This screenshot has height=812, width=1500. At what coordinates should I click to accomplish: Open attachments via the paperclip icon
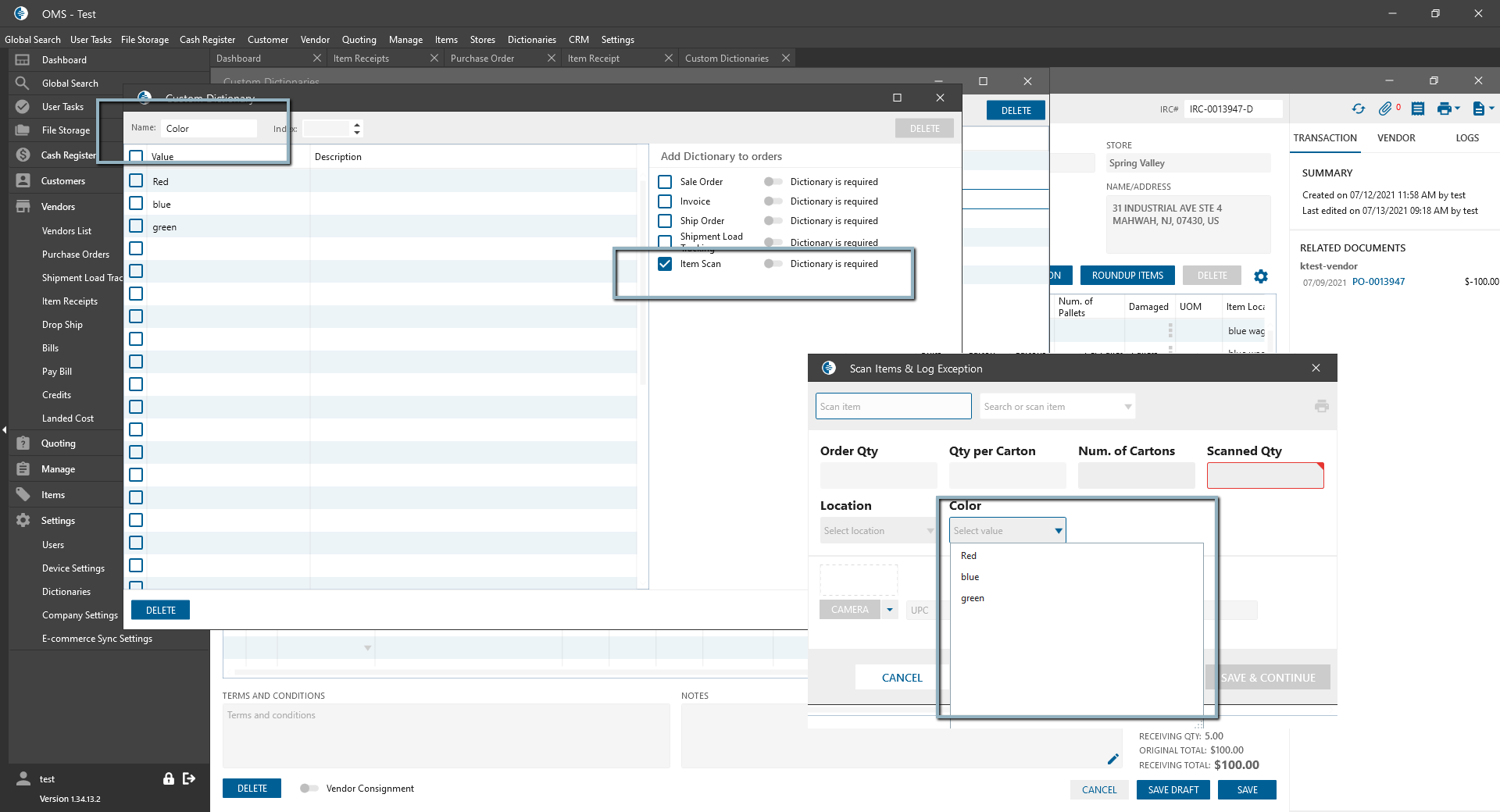tap(1385, 109)
